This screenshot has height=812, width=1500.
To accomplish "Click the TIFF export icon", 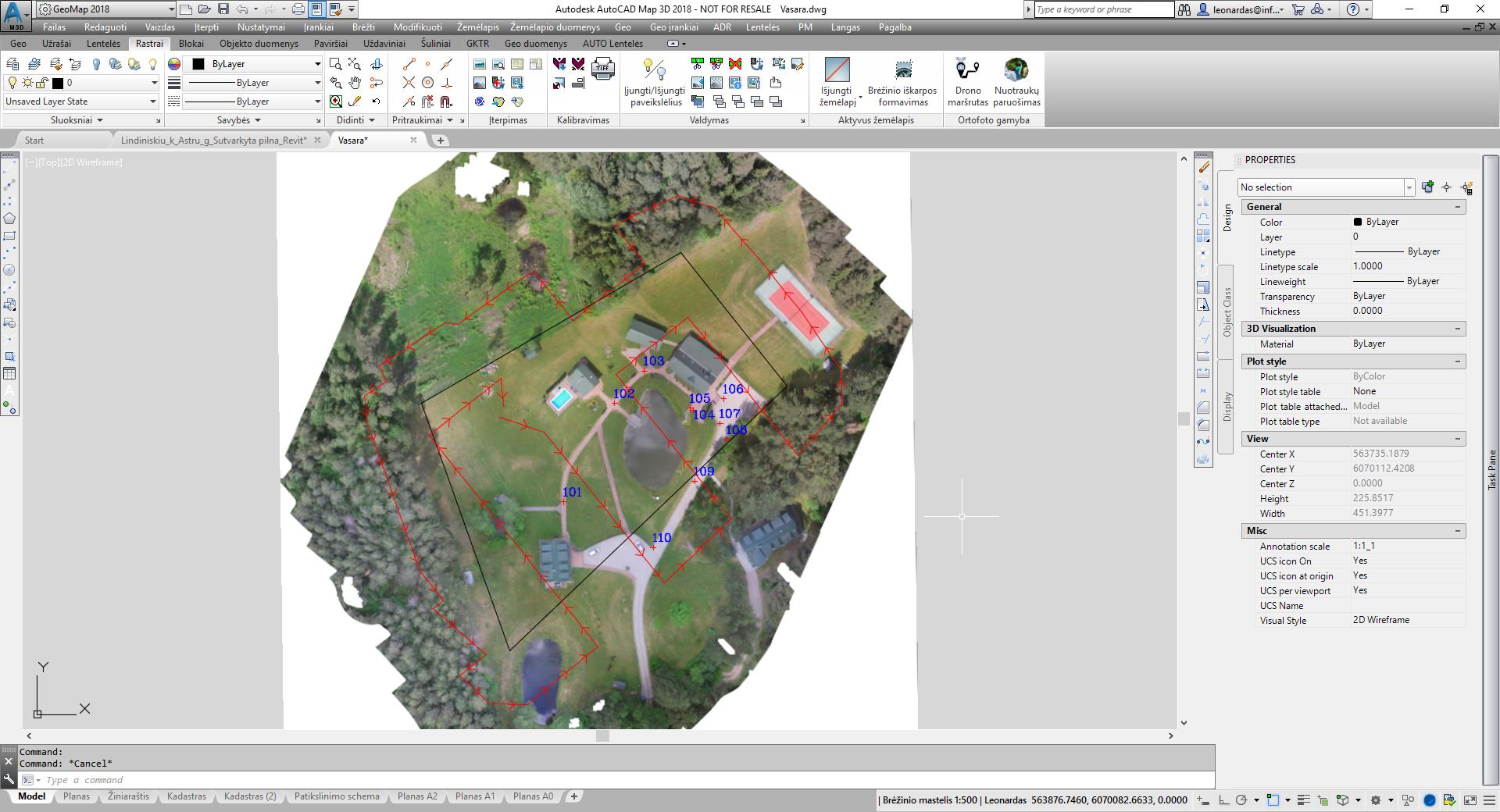I will pyautogui.click(x=603, y=68).
